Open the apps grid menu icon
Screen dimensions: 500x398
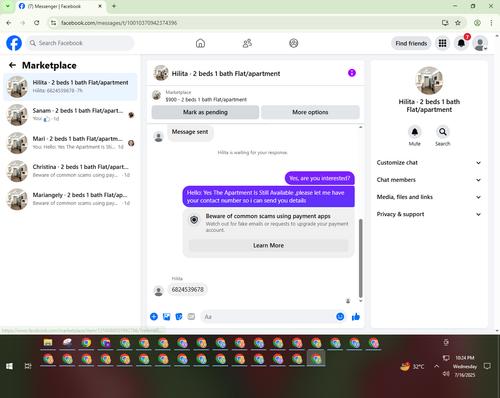point(442,43)
